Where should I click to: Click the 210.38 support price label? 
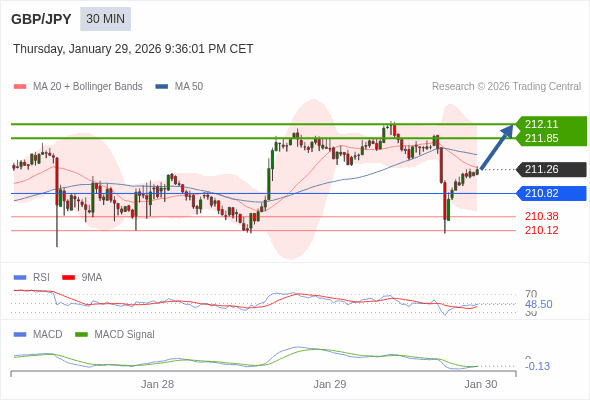coord(541,216)
